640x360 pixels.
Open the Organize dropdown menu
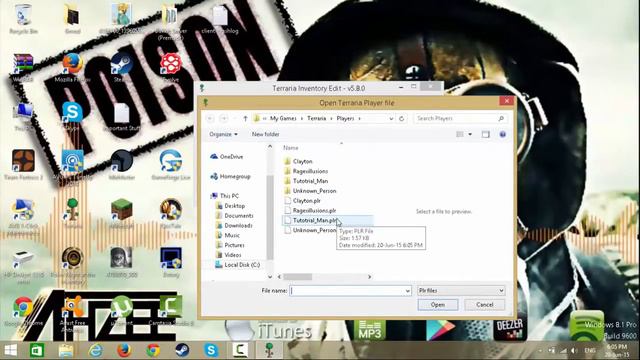click(223, 134)
